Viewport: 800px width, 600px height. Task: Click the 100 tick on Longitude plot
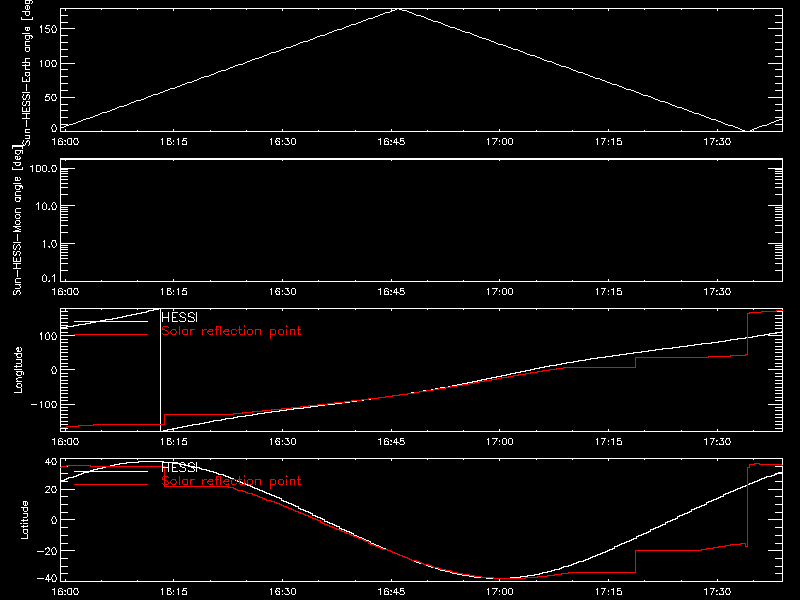pos(47,336)
